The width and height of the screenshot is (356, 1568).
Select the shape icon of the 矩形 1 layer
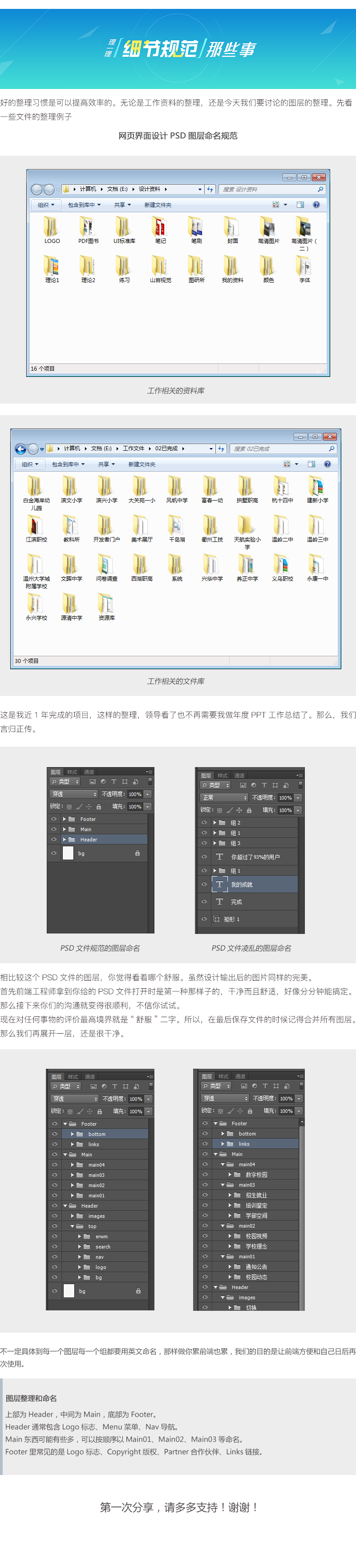point(217,919)
